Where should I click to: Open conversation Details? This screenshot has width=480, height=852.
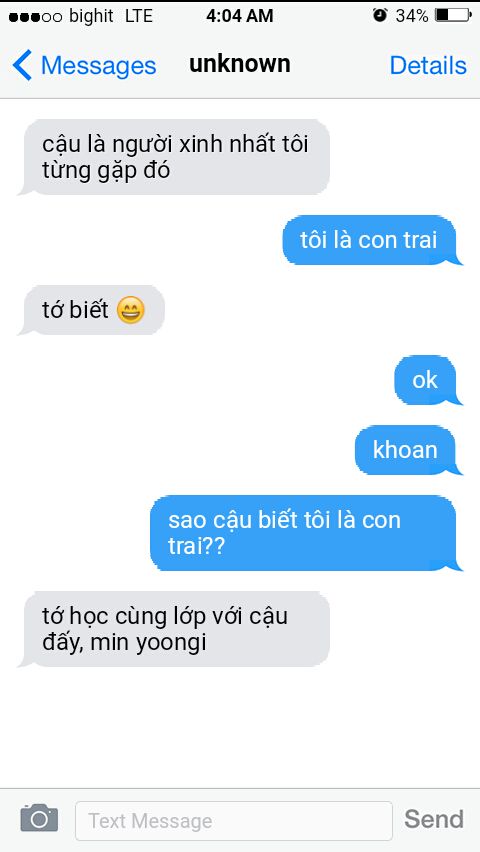pos(428,66)
